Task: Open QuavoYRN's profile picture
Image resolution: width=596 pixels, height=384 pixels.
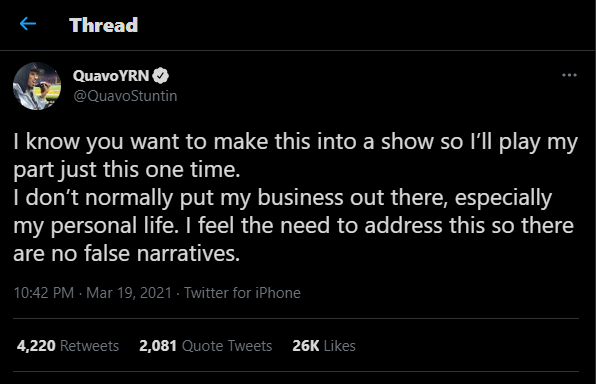Action: 37,86
